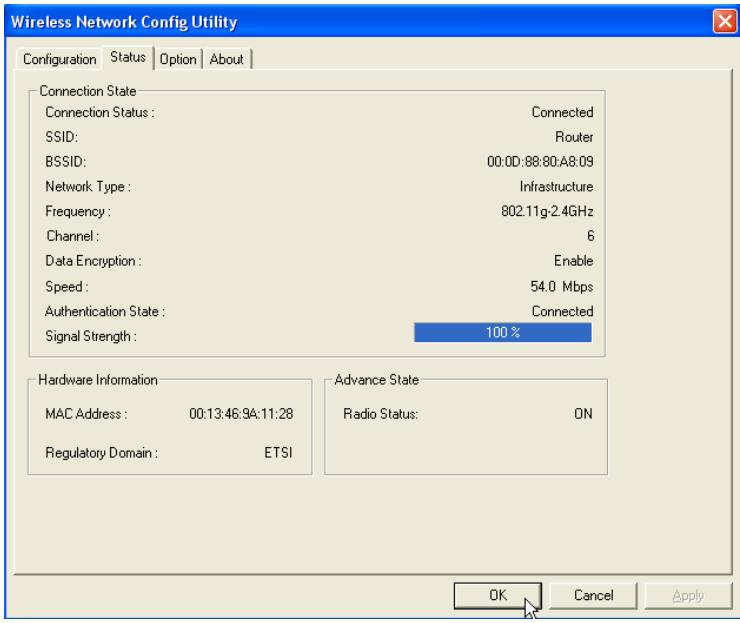Click the Regulatory Domain value ETSI
The height and width of the screenshot is (623, 740).
point(278,453)
